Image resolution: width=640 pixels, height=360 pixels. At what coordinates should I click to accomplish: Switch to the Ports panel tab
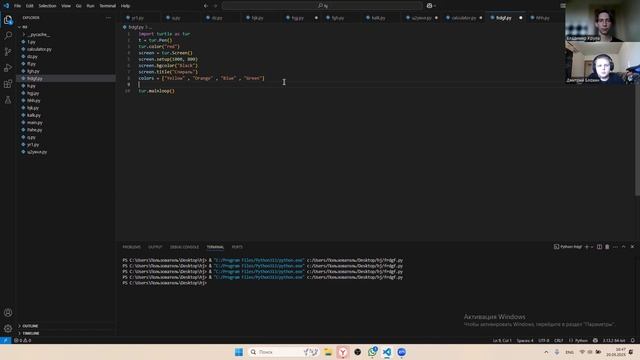237,247
